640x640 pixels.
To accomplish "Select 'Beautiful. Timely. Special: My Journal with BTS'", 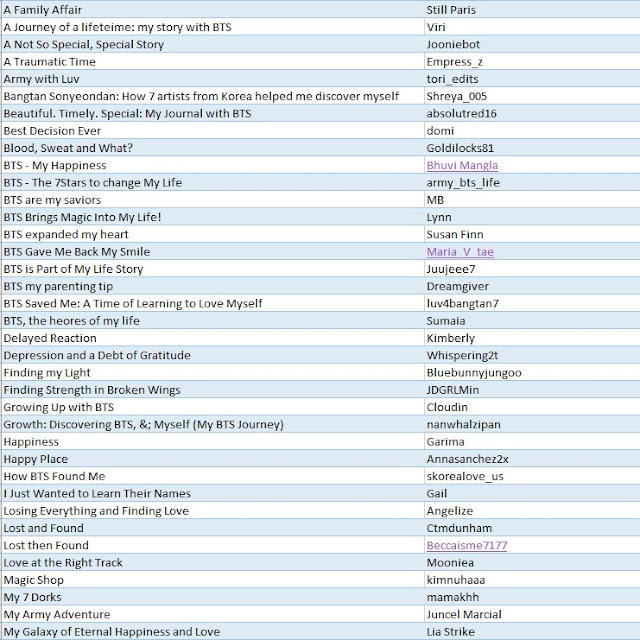I will pyautogui.click(x=213, y=113).
